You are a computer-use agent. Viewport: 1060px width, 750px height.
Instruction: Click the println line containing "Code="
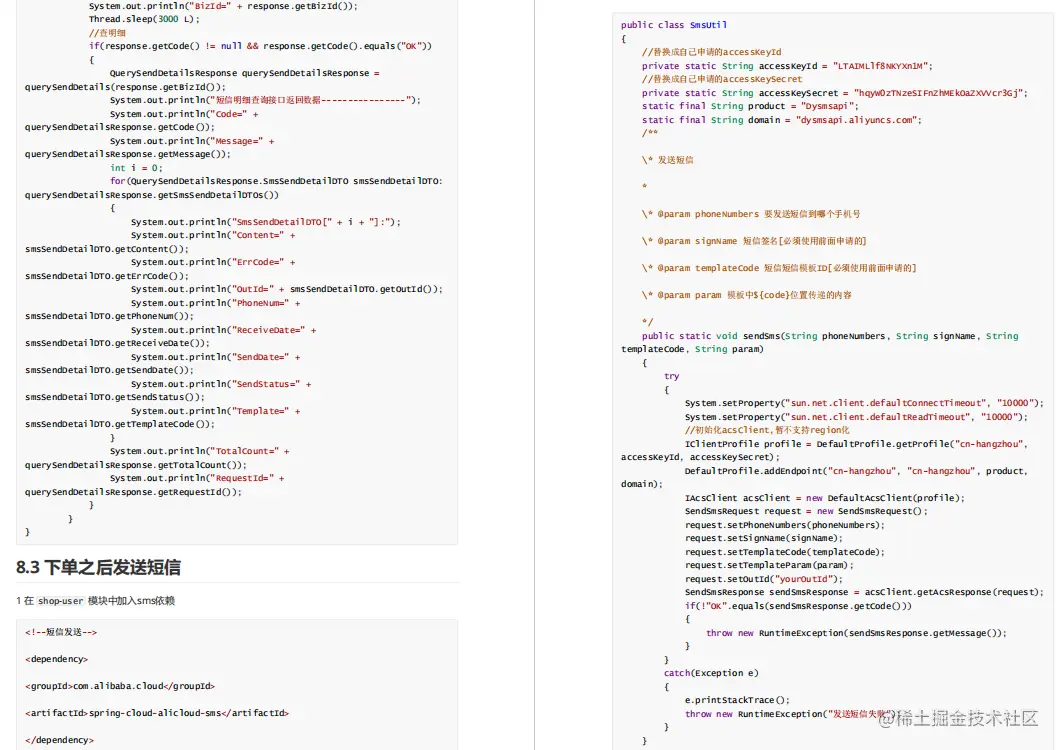[x=184, y=114]
